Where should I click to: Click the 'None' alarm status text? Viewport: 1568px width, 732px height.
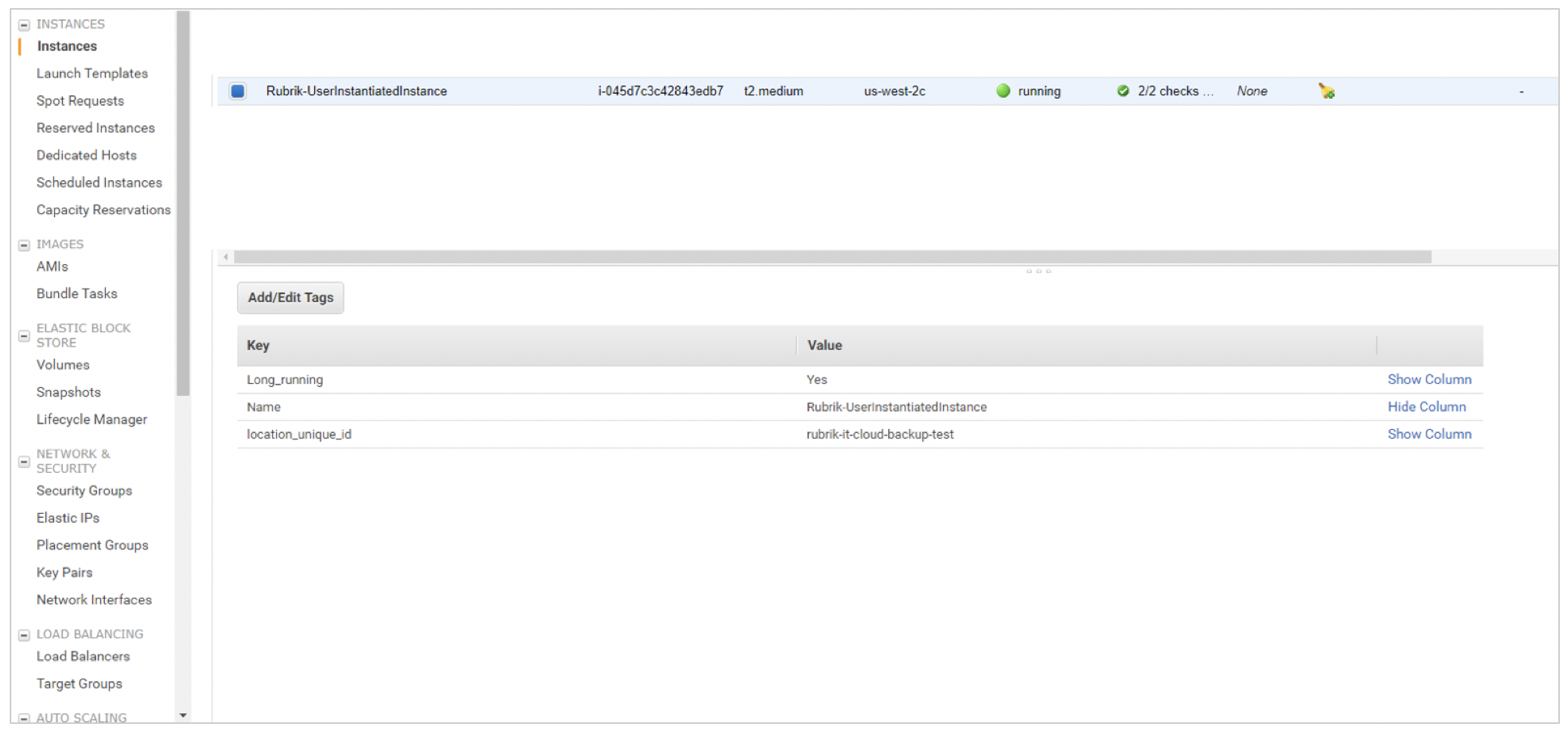point(1252,91)
